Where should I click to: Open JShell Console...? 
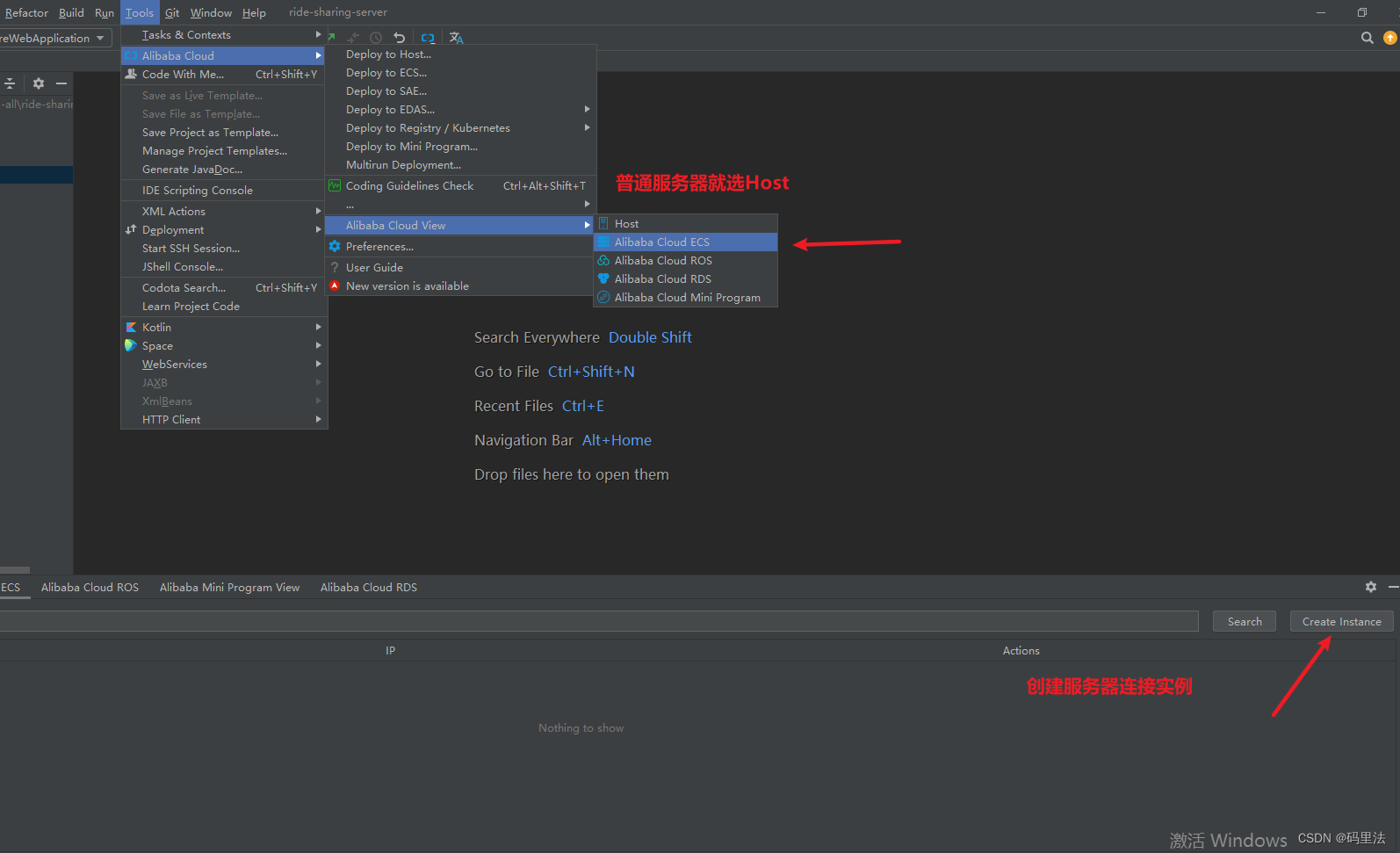click(x=224, y=267)
